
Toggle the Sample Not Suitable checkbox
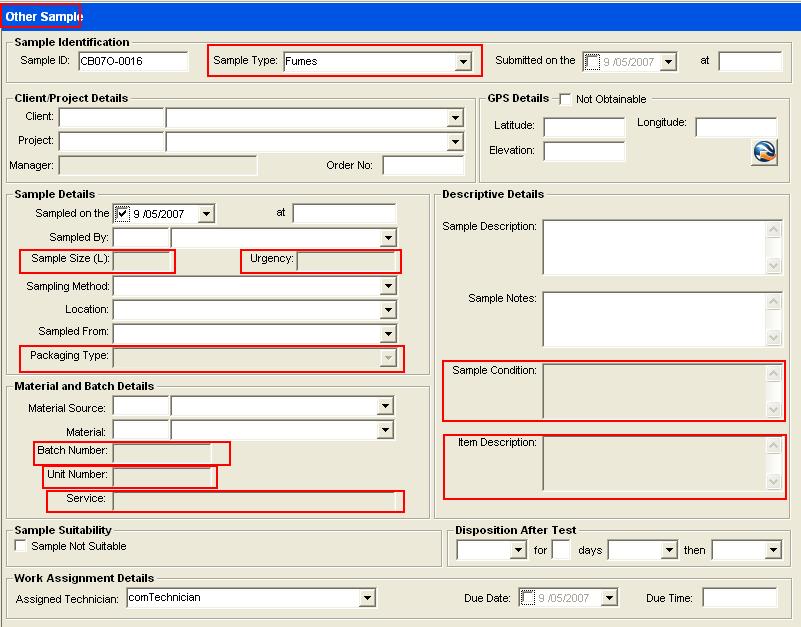pyautogui.click(x=22, y=546)
